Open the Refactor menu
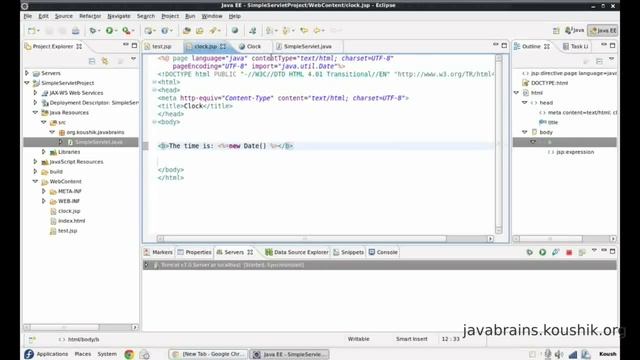 coord(90,16)
